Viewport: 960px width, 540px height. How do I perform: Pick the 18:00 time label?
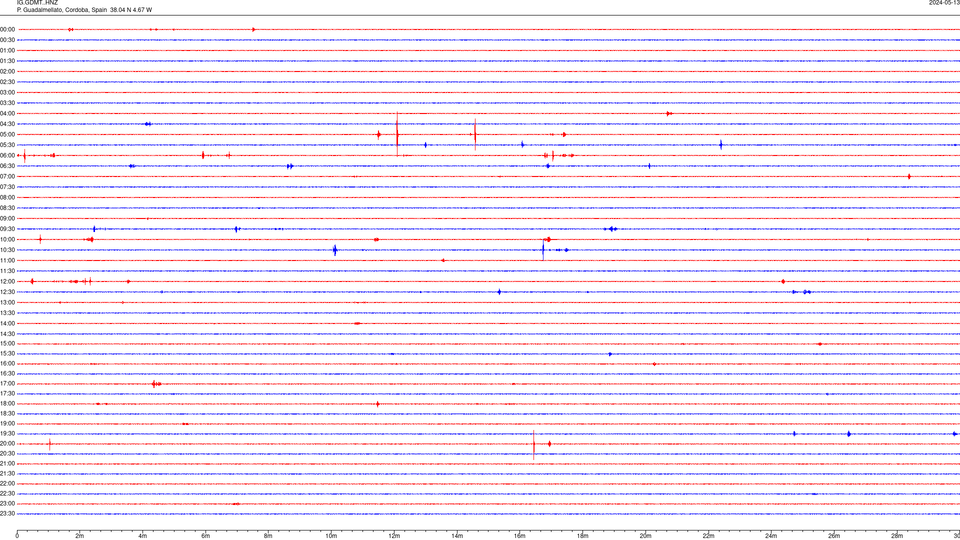point(7,403)
